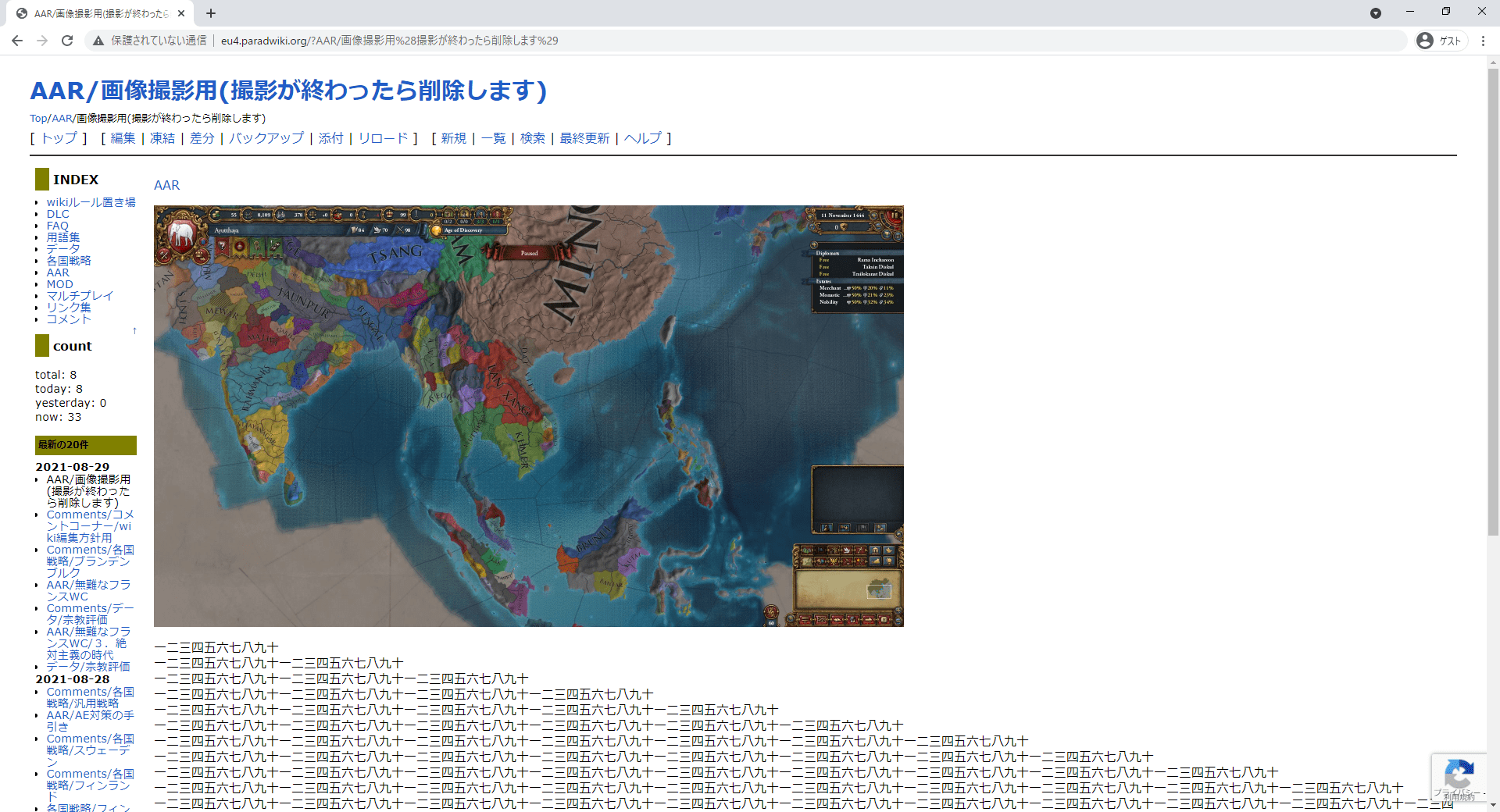Open 最終更新 in the wiki navigation bar
Screen dimensions: 1500x812
click(584, 138)
